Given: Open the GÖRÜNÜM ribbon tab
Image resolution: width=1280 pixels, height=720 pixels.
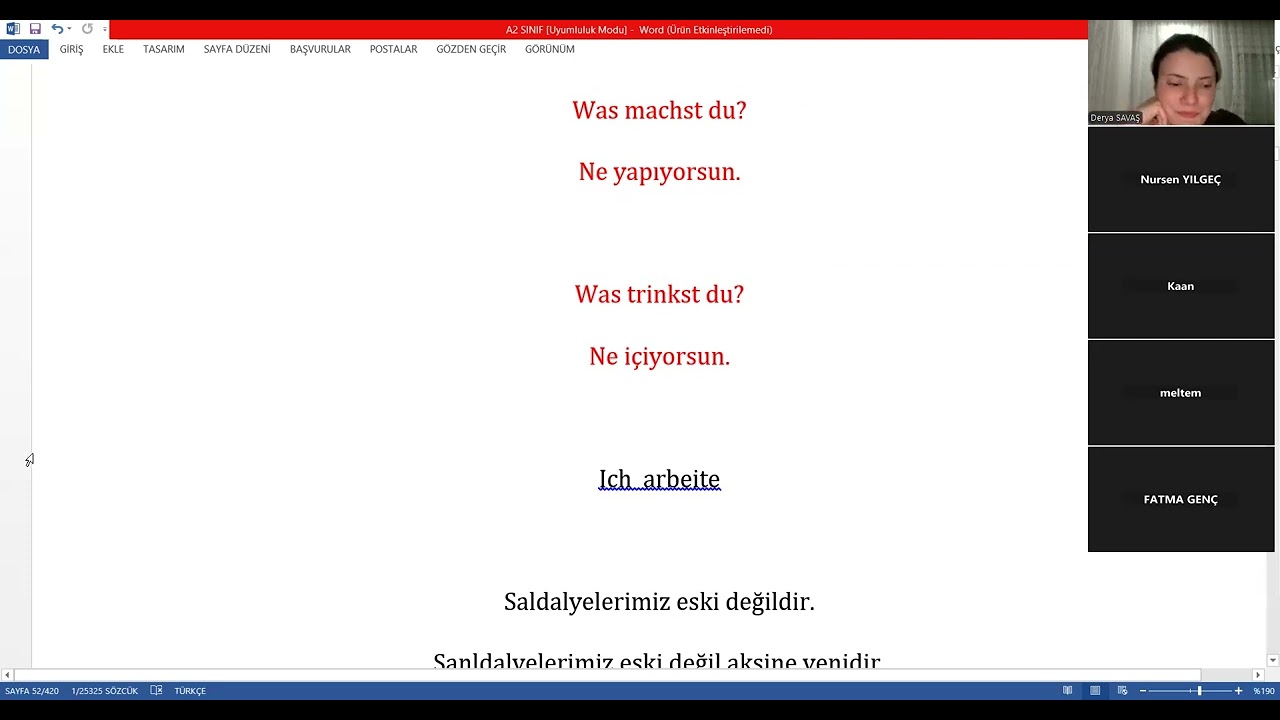Looking at the screenshot, I should [550, 49].
